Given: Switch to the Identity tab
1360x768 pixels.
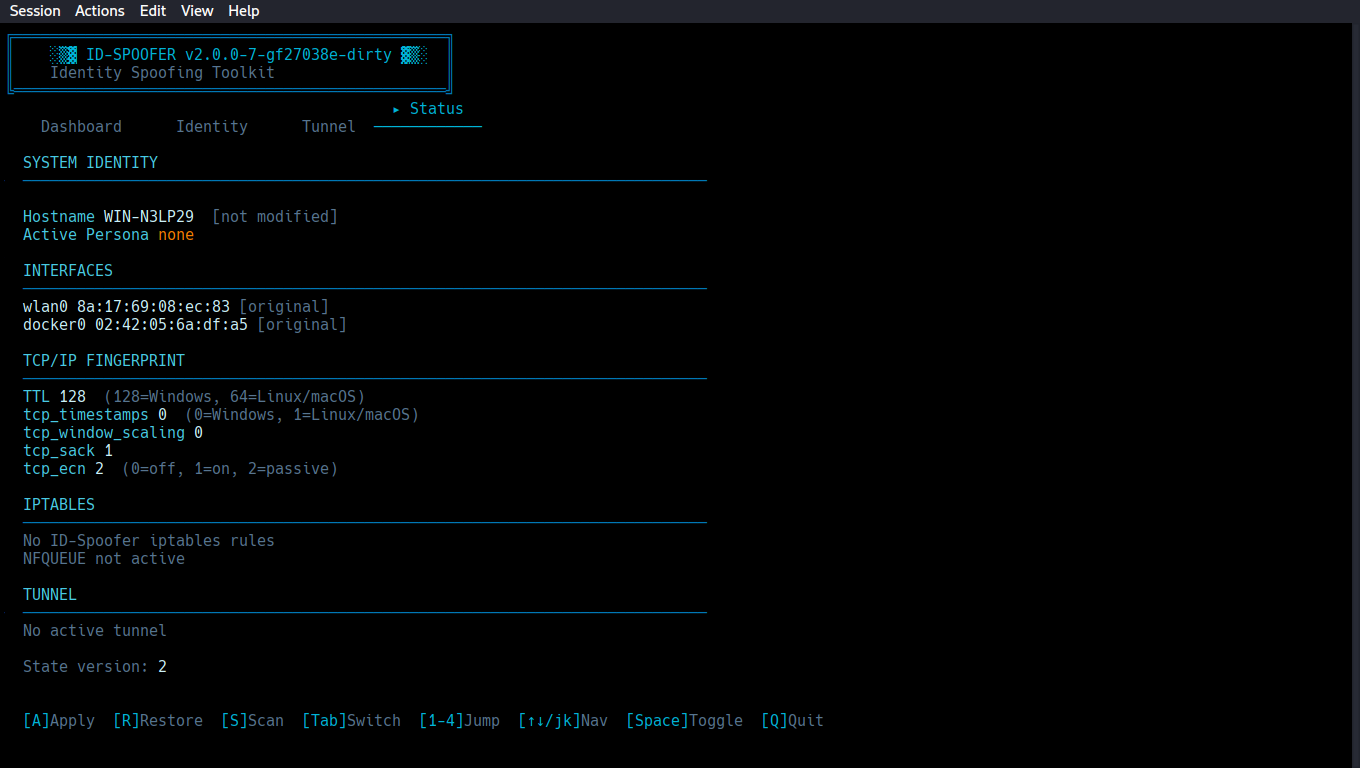Looking at the screenshot, I should click(x=212, y=127).
